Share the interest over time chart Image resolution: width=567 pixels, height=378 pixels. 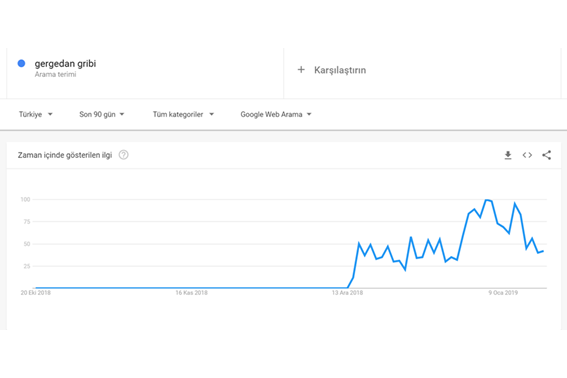pyautogui.click(x=546, y=155)
